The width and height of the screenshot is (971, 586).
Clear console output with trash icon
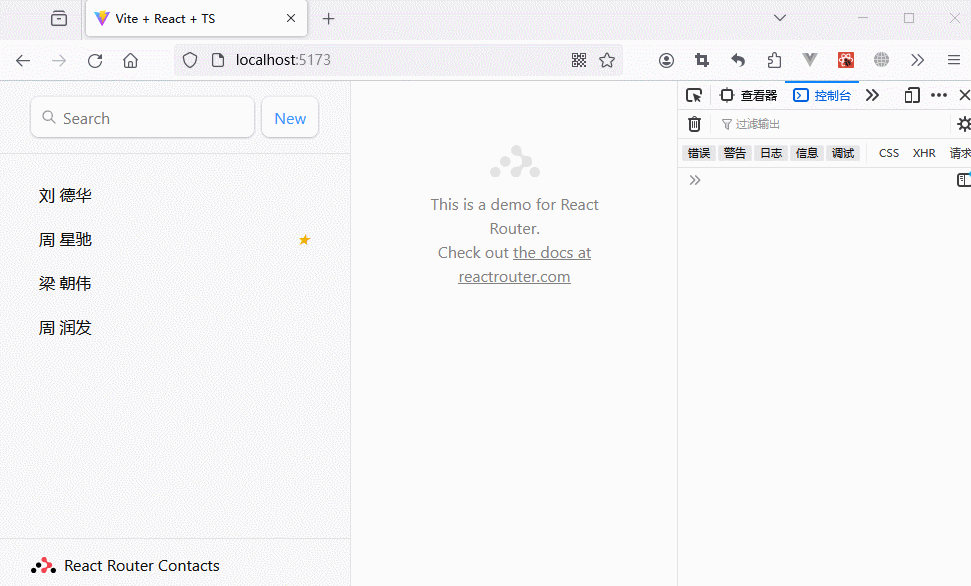tap(694, 124)
